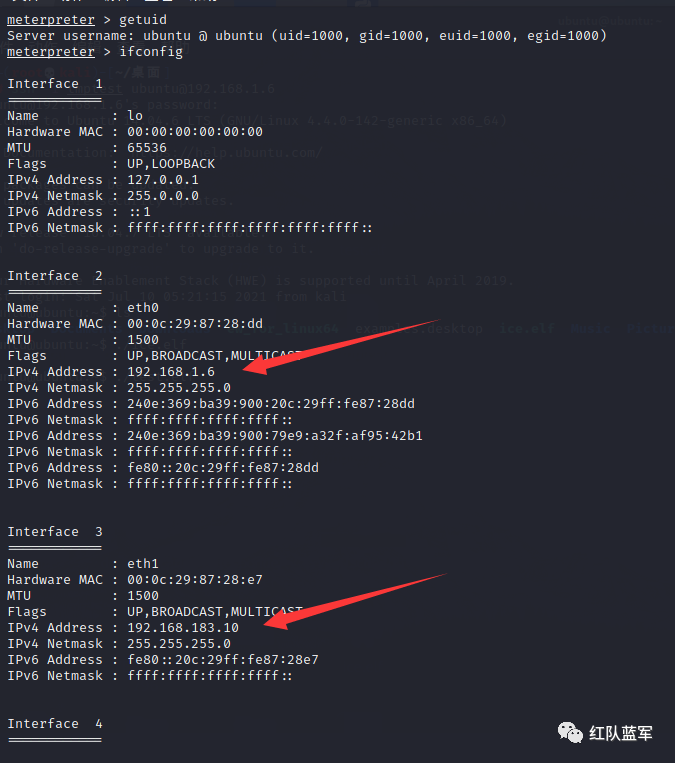Click the first underlined meterpreter prompt

pyautogui.click(x=51, y=20)
